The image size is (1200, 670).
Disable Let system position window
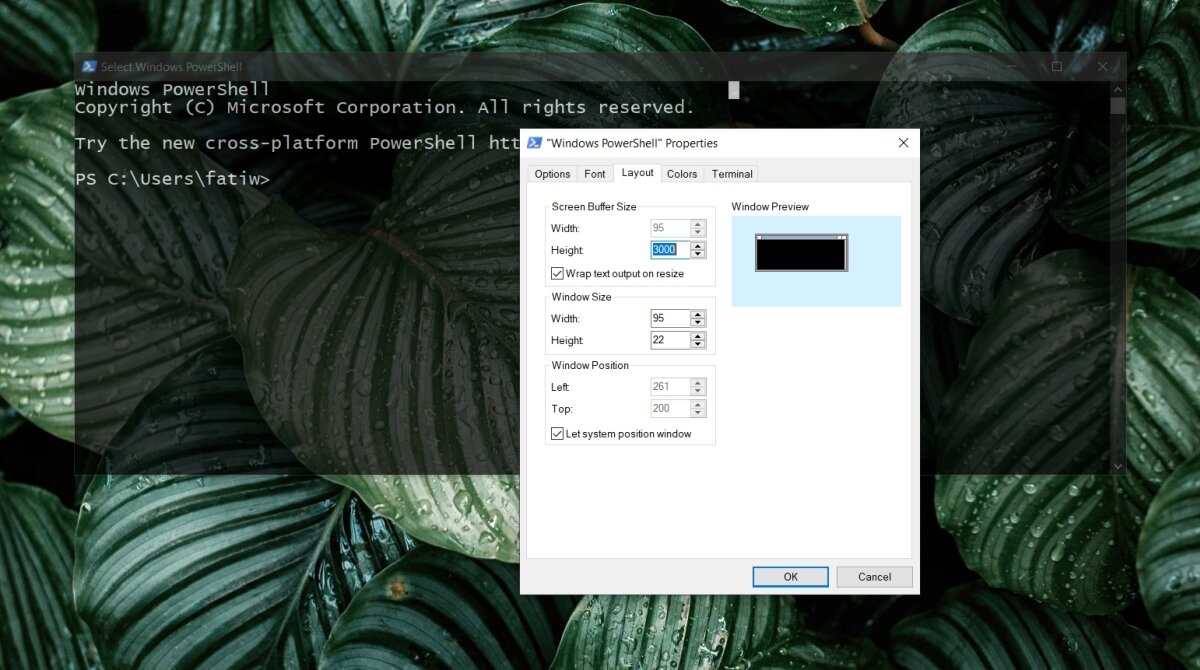click(557, 433)
